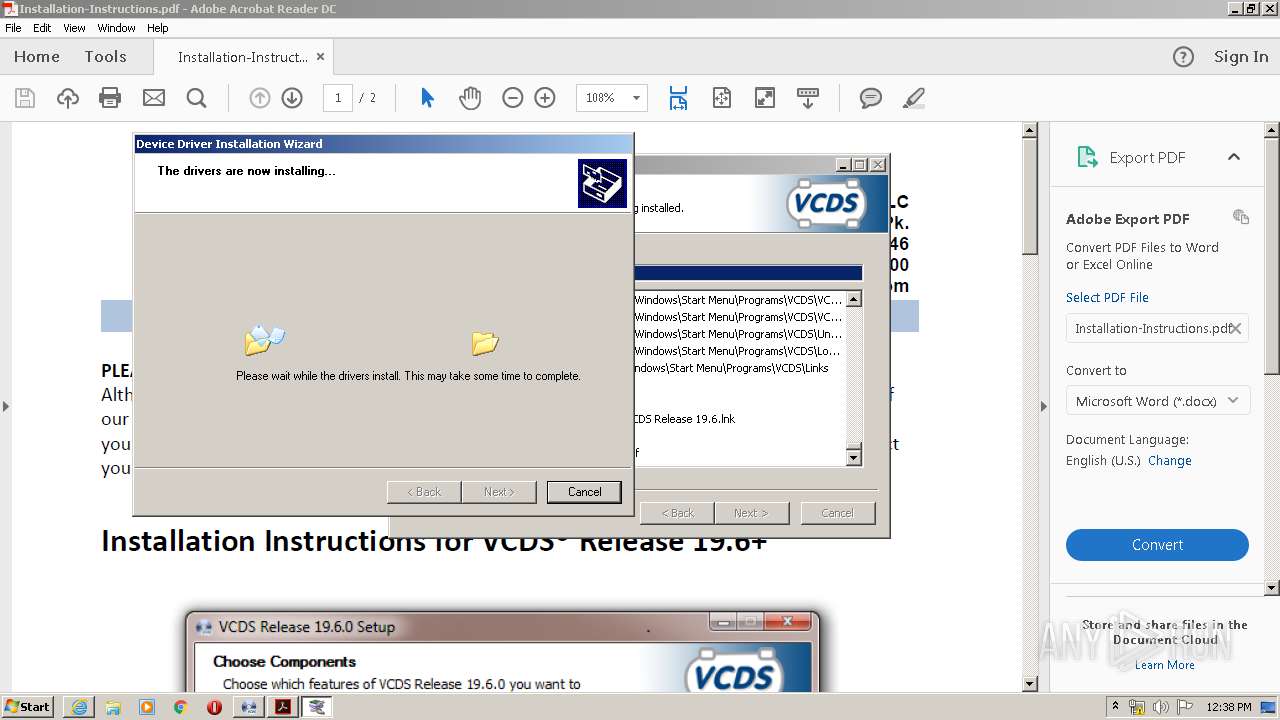Print the PDF document
This screenshot has width=1280, height=720.
pos(110,98)
